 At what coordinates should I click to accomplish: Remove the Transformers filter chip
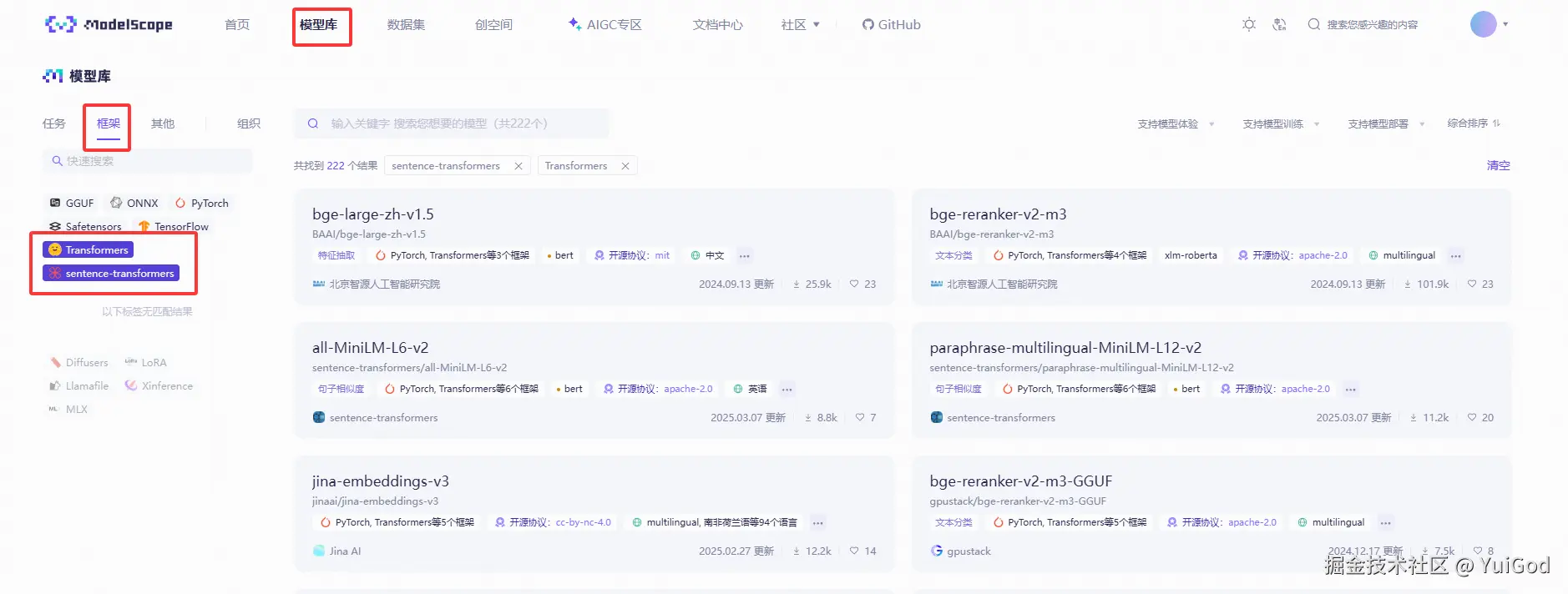(625, 166)
